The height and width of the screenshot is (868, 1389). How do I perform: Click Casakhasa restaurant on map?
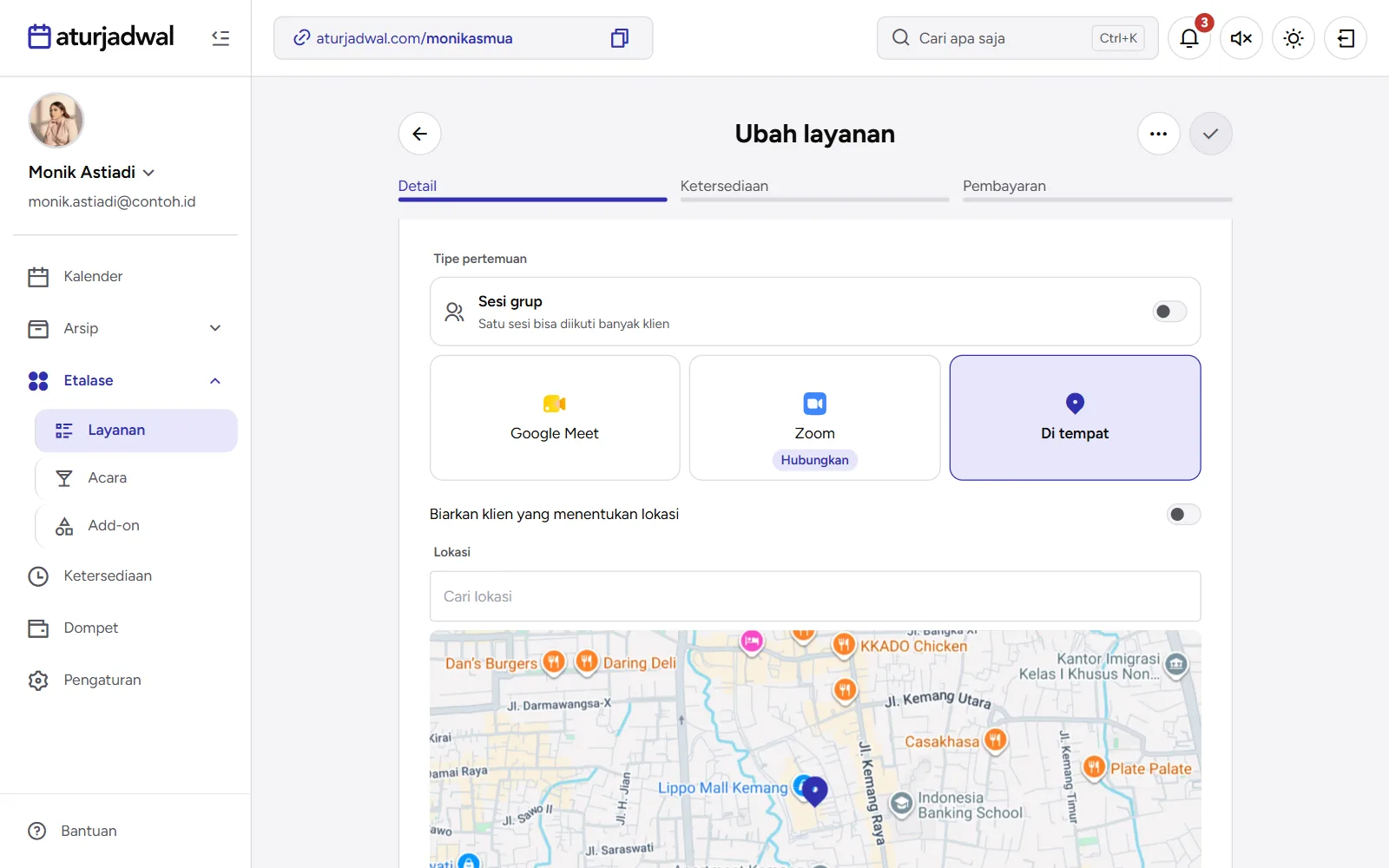coord(996,740)
